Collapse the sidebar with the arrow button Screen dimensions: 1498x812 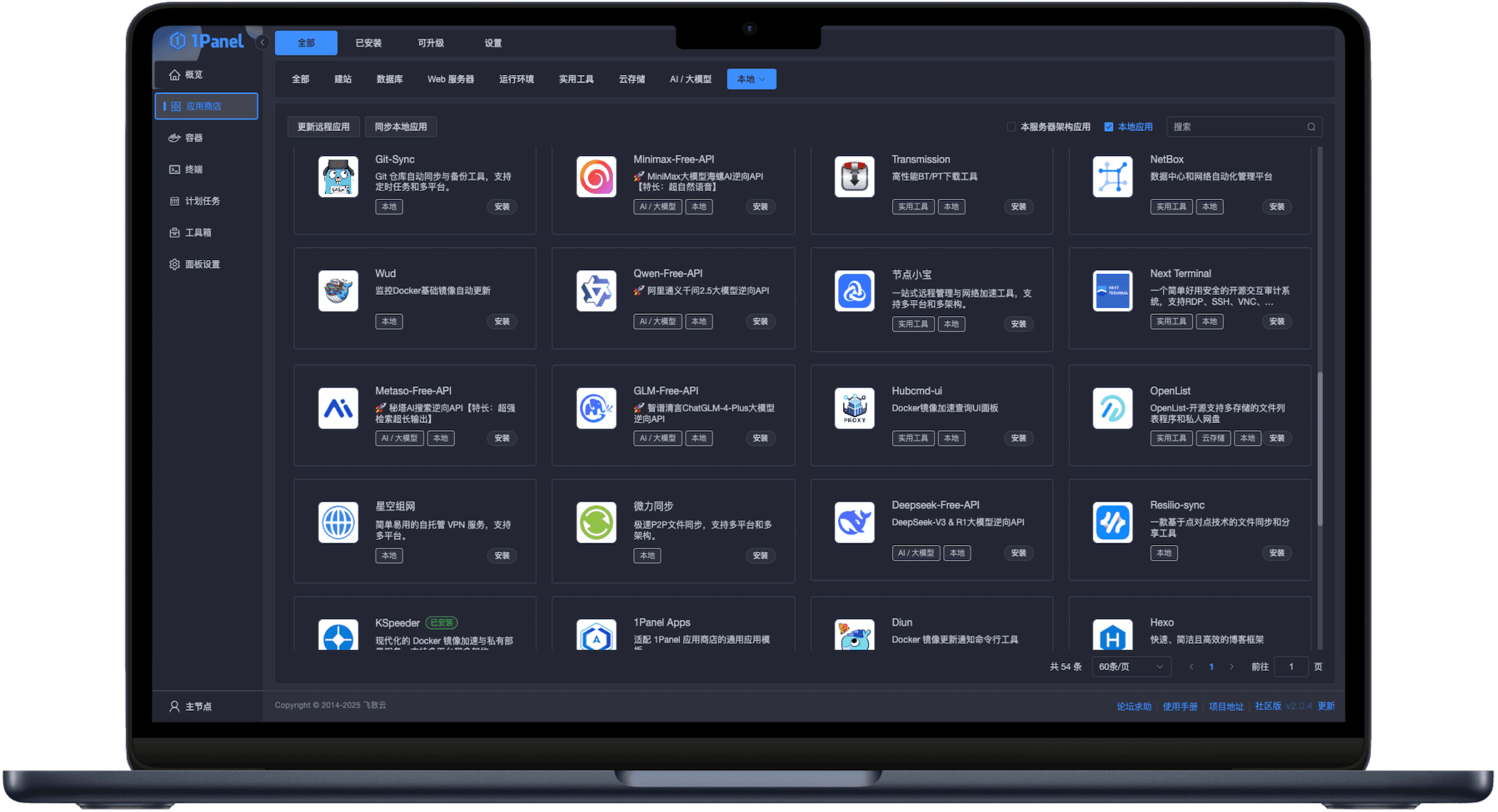pos(262,42)
